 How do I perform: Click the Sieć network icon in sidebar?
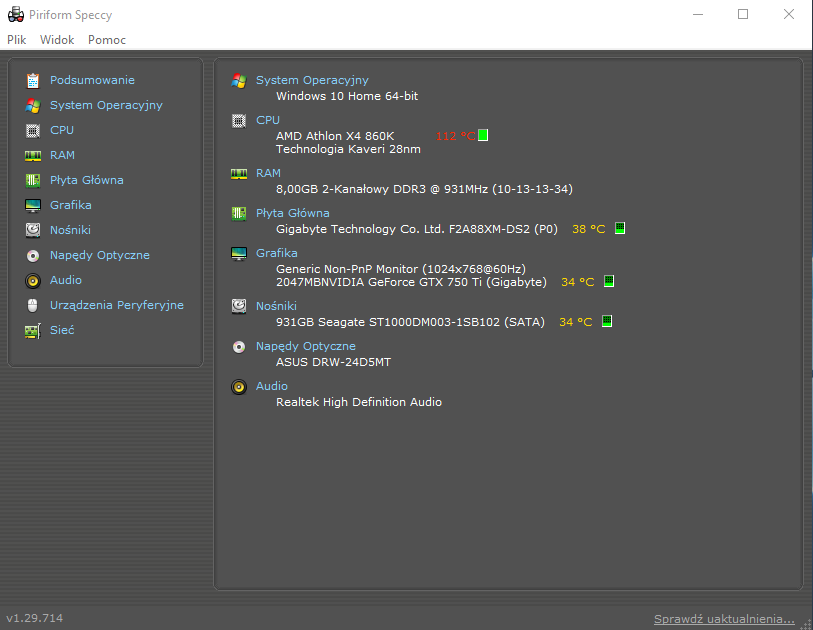33,330
